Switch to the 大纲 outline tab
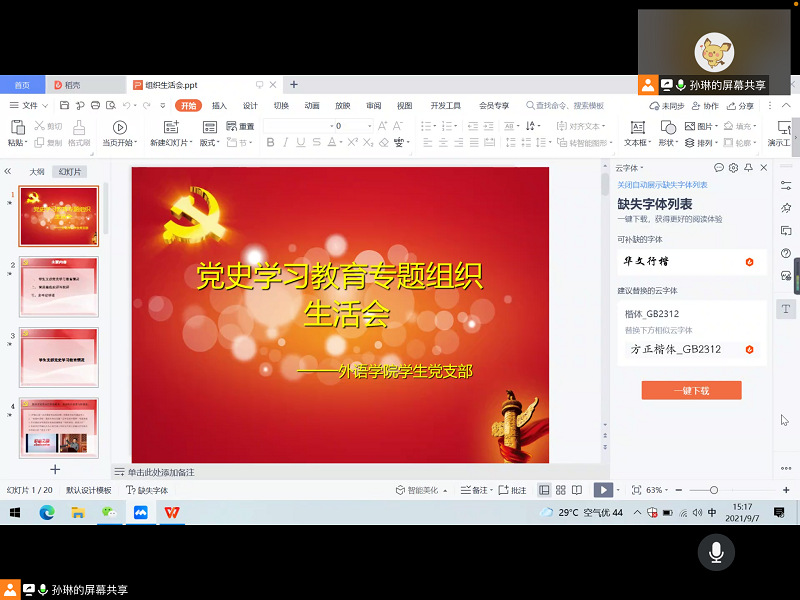Viewport: 800px width, 600px height. (x=37, y=172)
